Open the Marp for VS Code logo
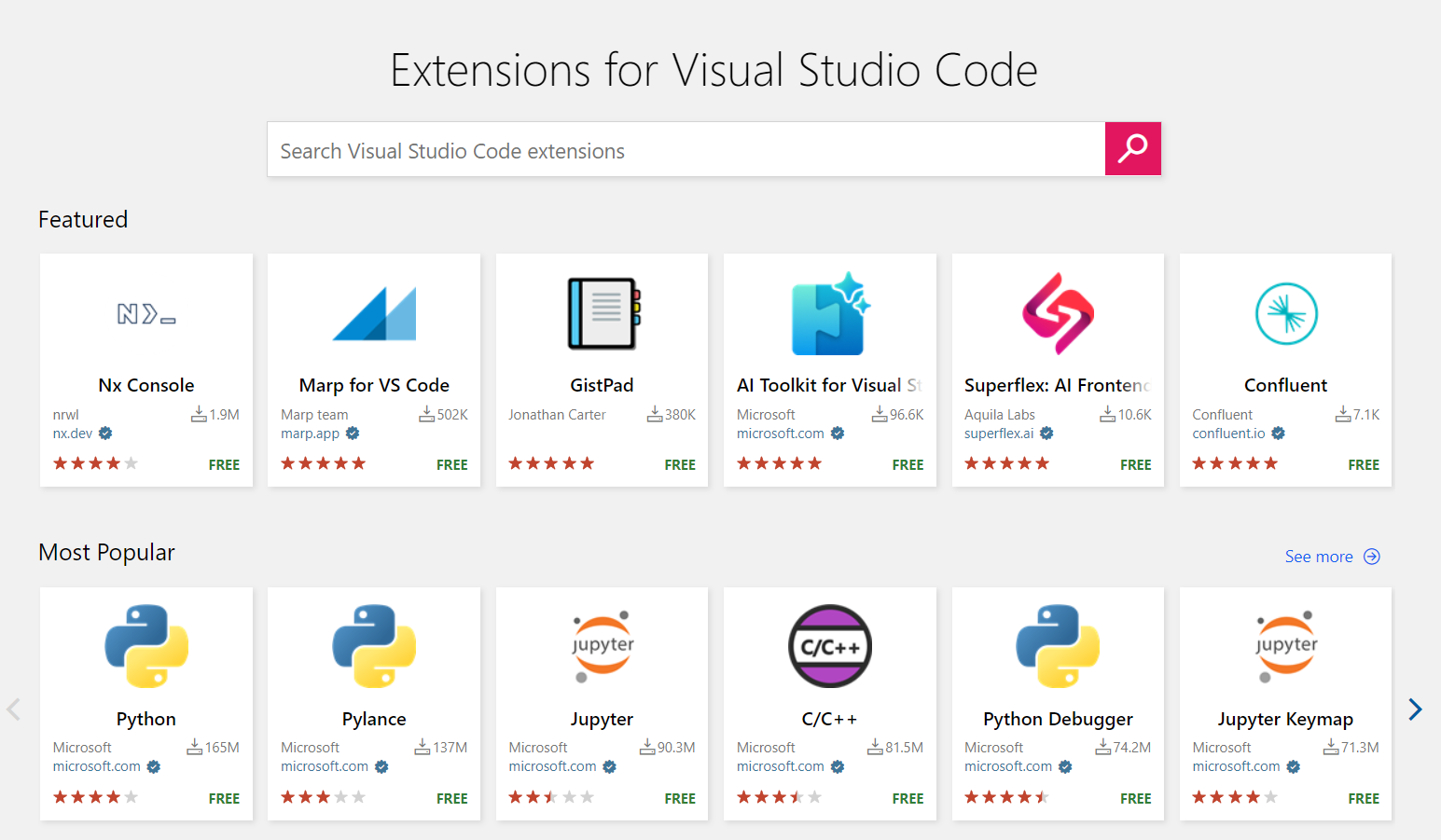The image size is (1441, 840). [x=374, y=314]
